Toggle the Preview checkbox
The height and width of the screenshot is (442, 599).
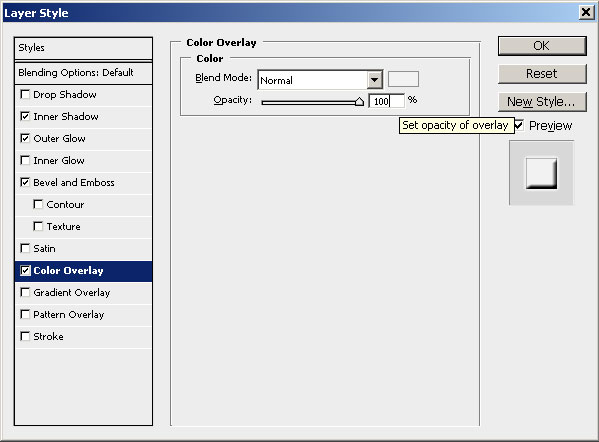pos(519,125)
